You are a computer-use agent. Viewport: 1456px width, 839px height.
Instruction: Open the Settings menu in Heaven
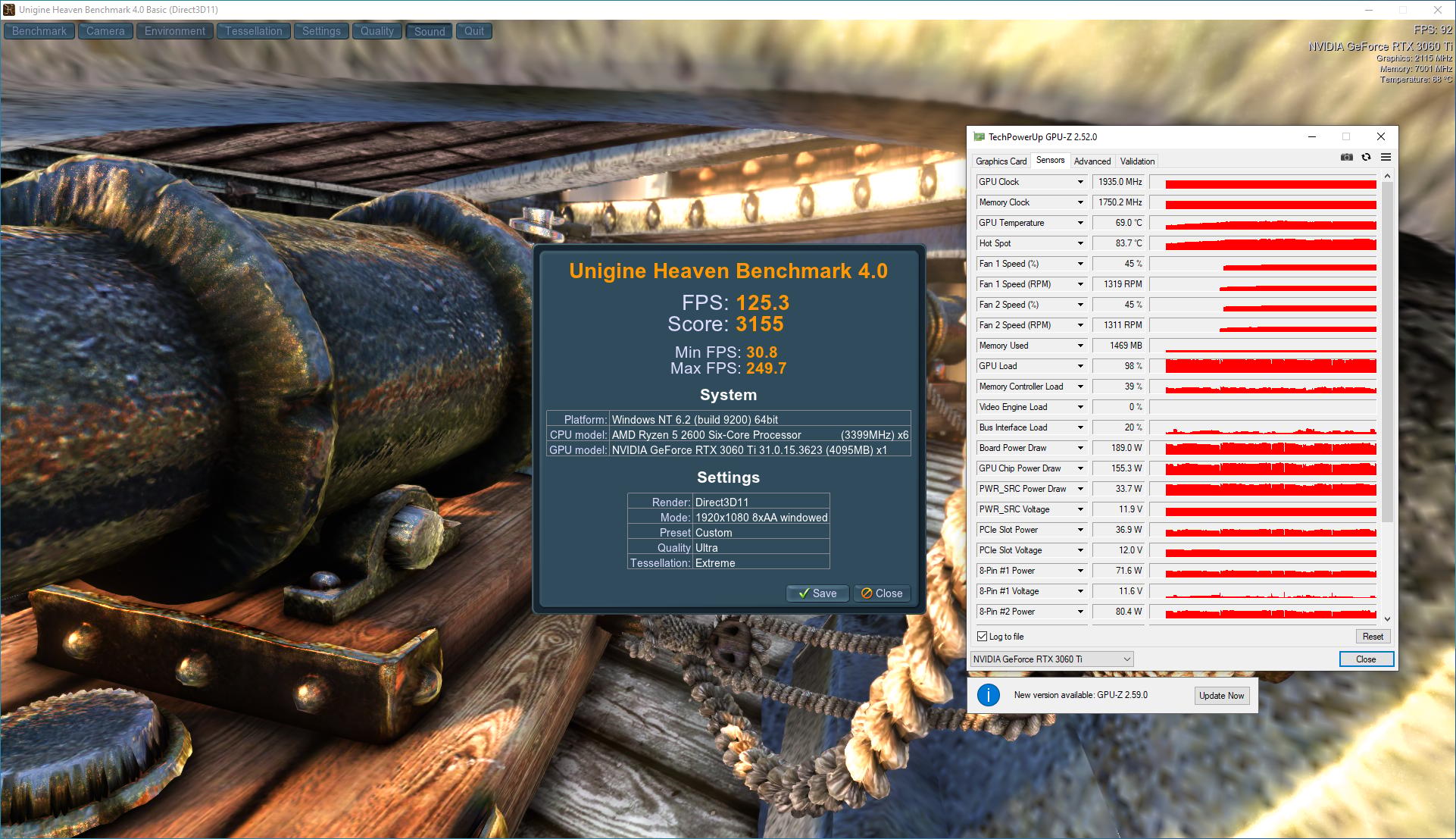[321, 31]
